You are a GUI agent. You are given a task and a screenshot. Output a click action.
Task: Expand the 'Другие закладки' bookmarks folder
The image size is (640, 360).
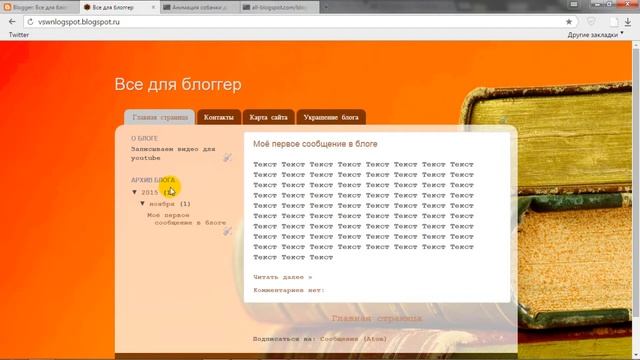coord(595,35)
